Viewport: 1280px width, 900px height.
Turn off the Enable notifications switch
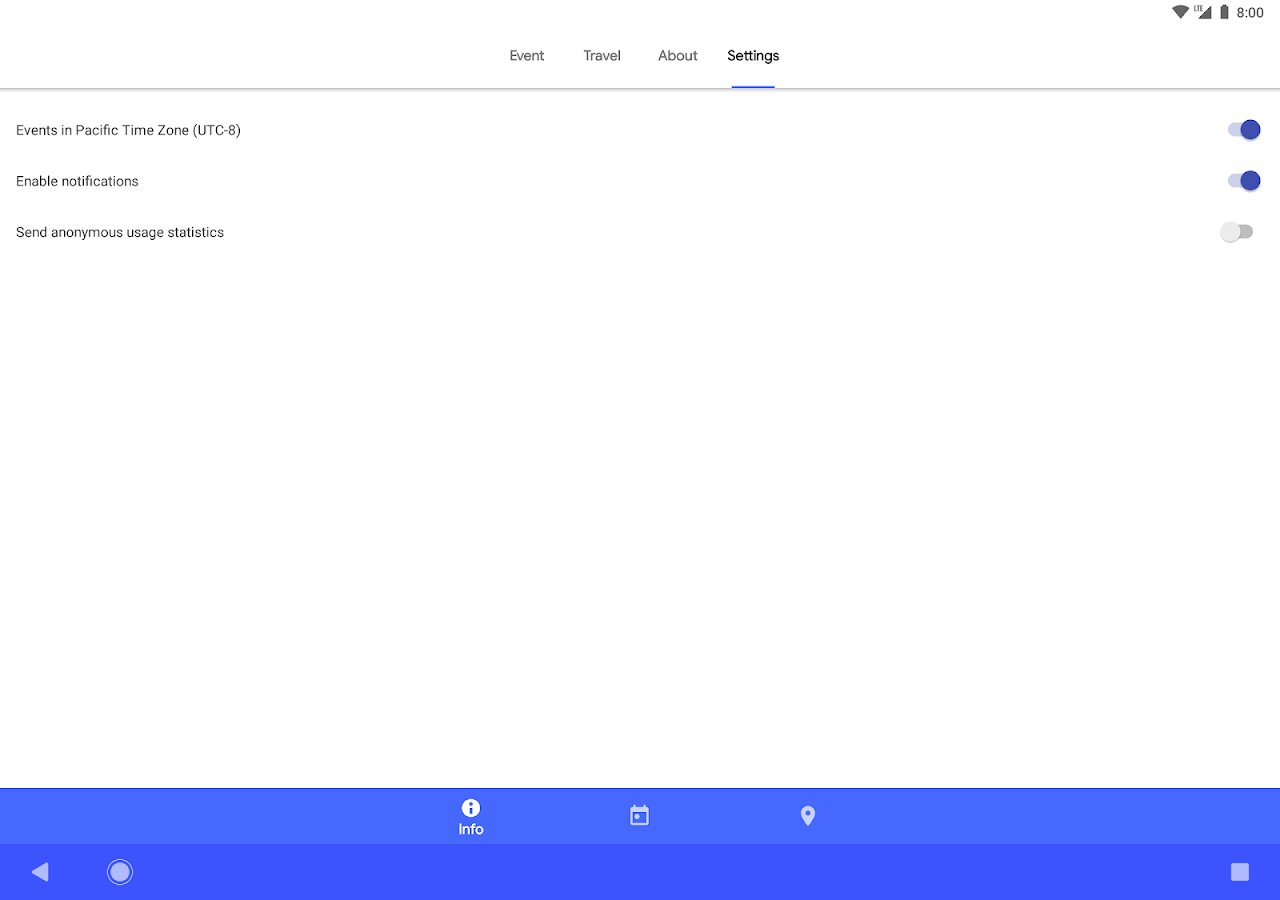(1243, 181)
